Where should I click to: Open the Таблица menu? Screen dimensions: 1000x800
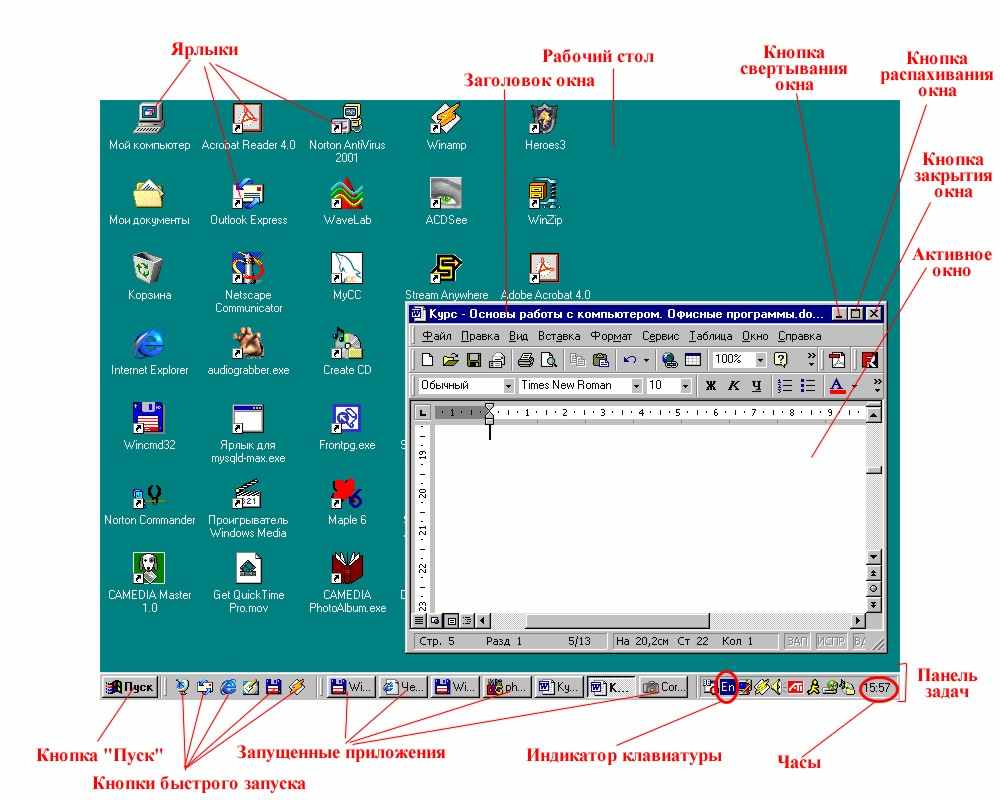(x=710, y=336)
